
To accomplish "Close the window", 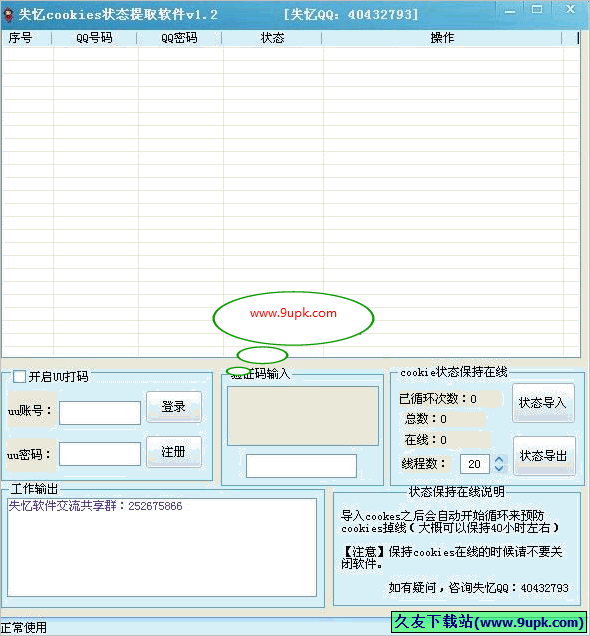I will [570, 9].
